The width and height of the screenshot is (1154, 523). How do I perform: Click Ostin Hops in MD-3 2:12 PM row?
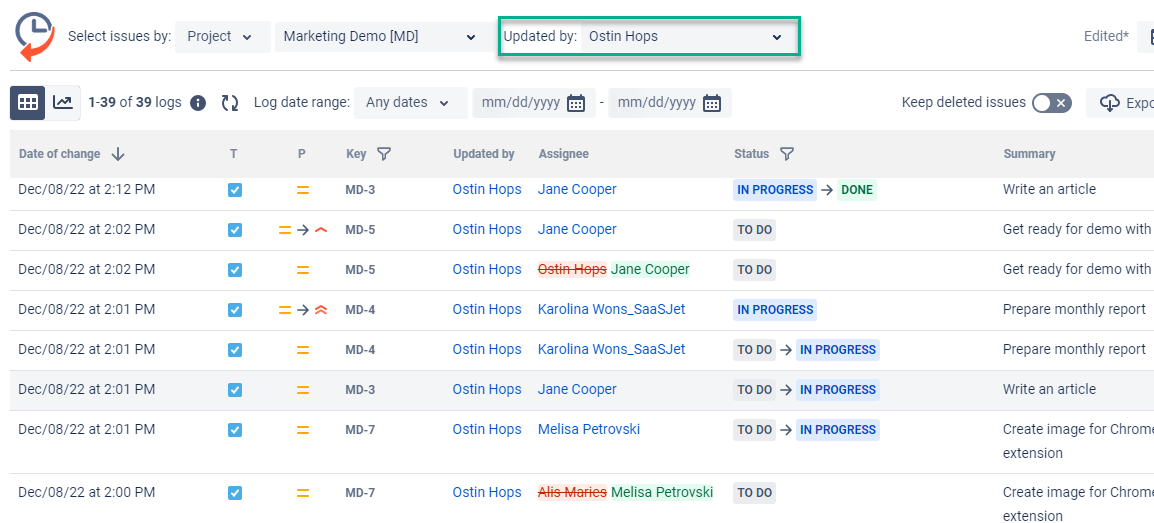(487, 190)
